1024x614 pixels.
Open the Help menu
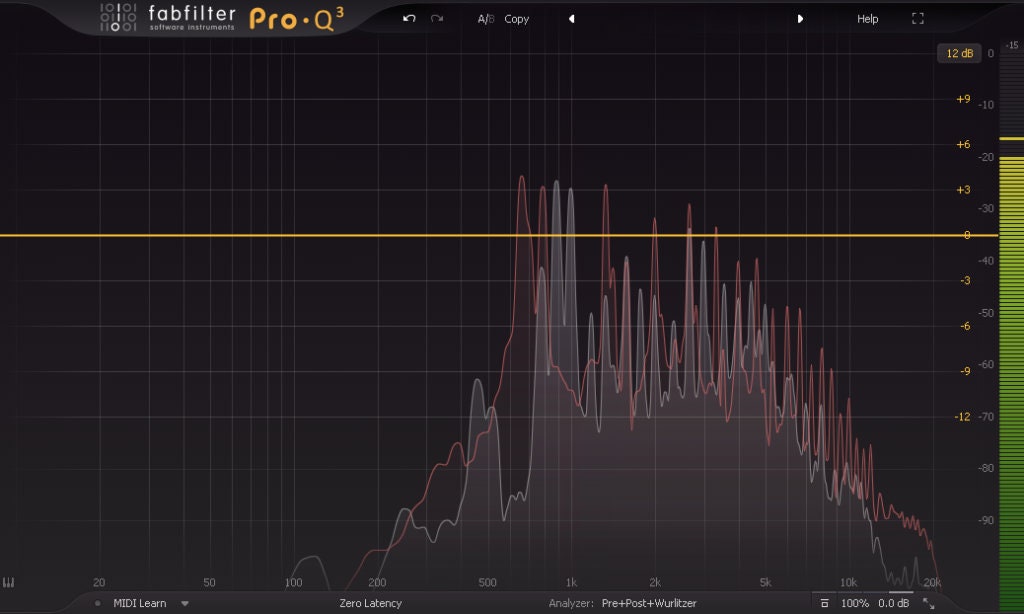(867, 19)
